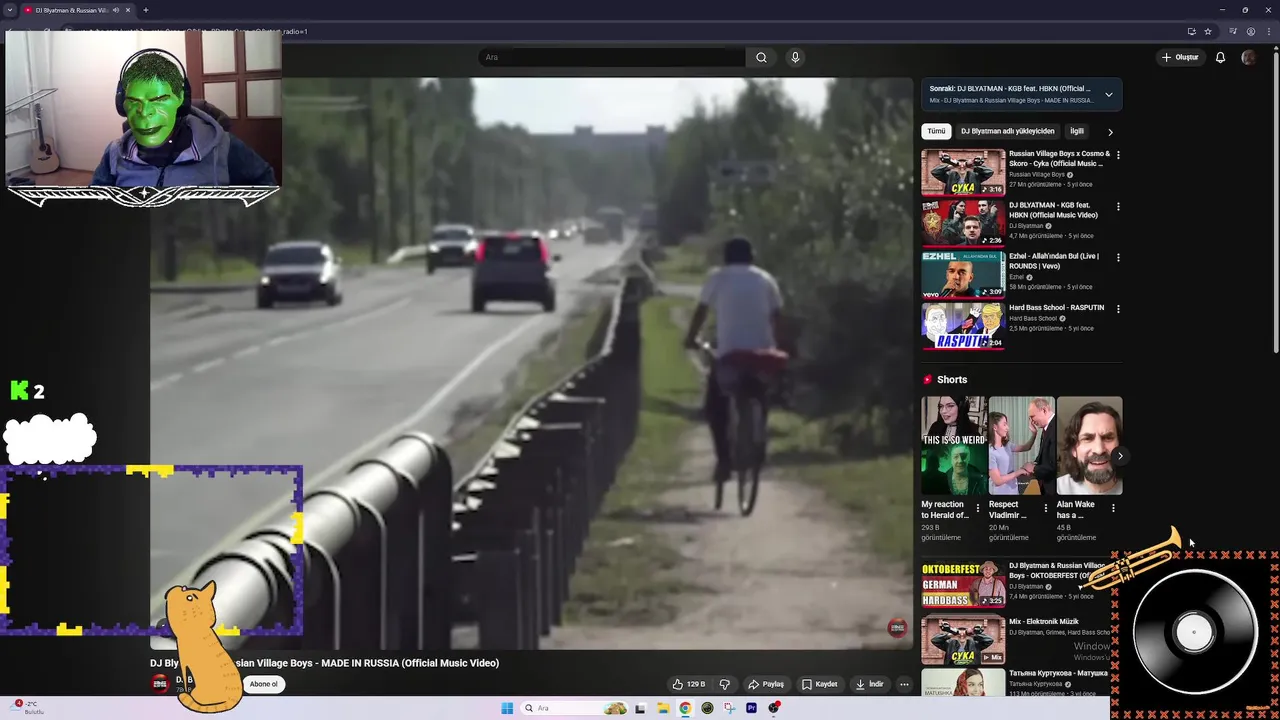
Task: Mute the tab via its speaker icon
Action: pyautogui.click(x=116, y=10)
